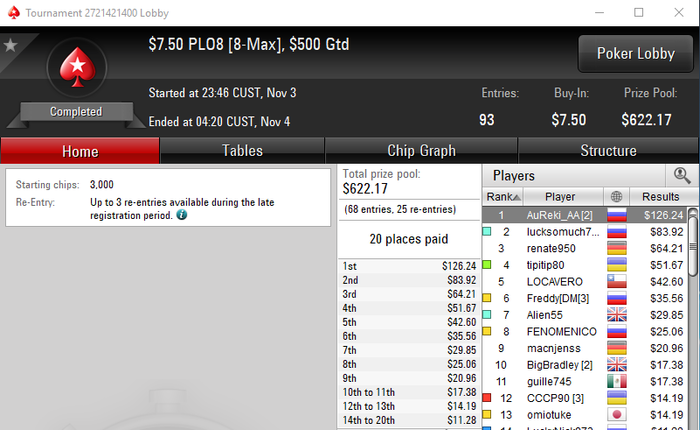Click the PokerStars spade logo
The width and height of the screenshot is (700, 430).
pyautogui.click(x=77, y=67)
